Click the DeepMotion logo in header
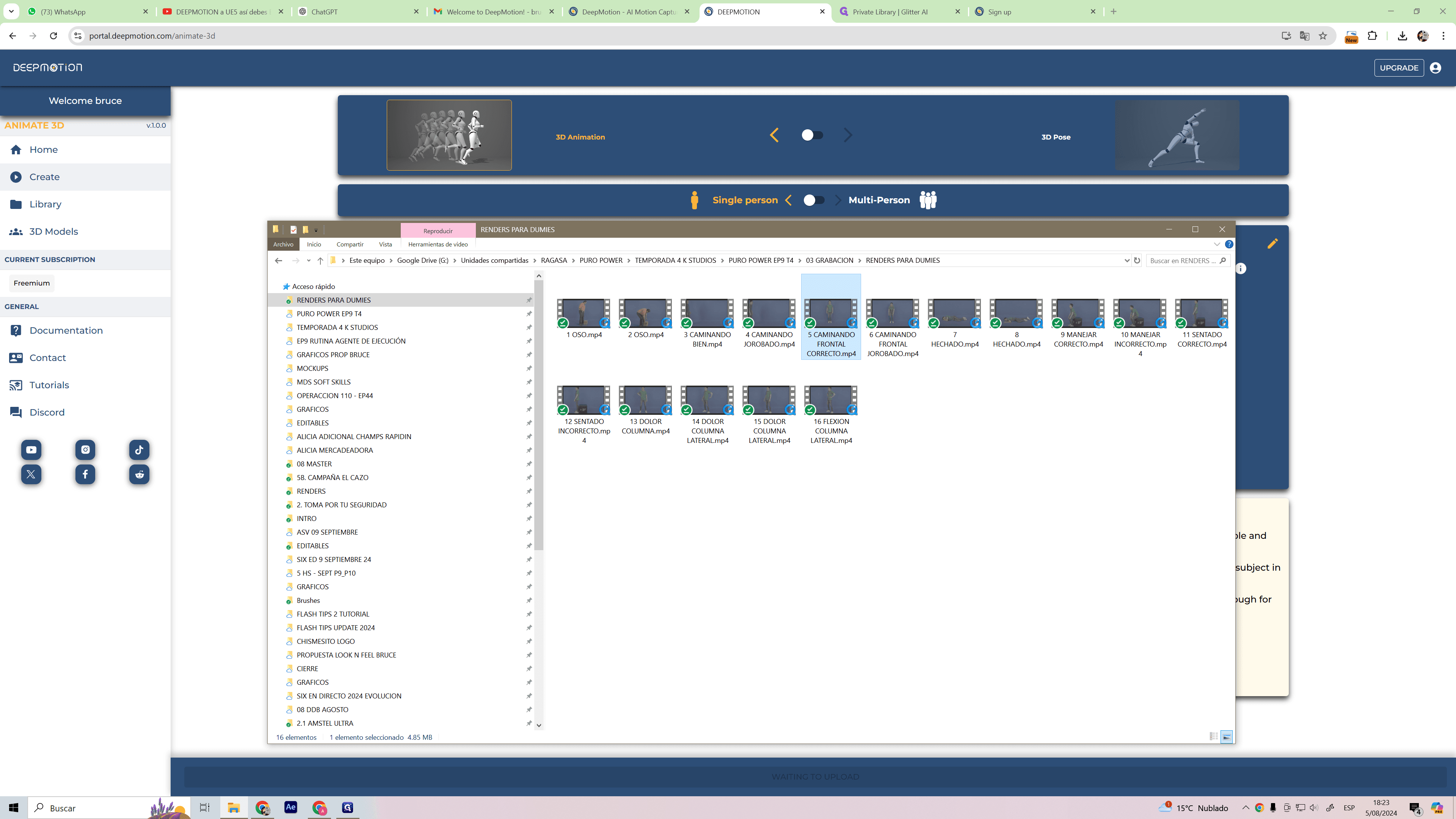This screenshot has width=1456, height=819. click(47, 68)
